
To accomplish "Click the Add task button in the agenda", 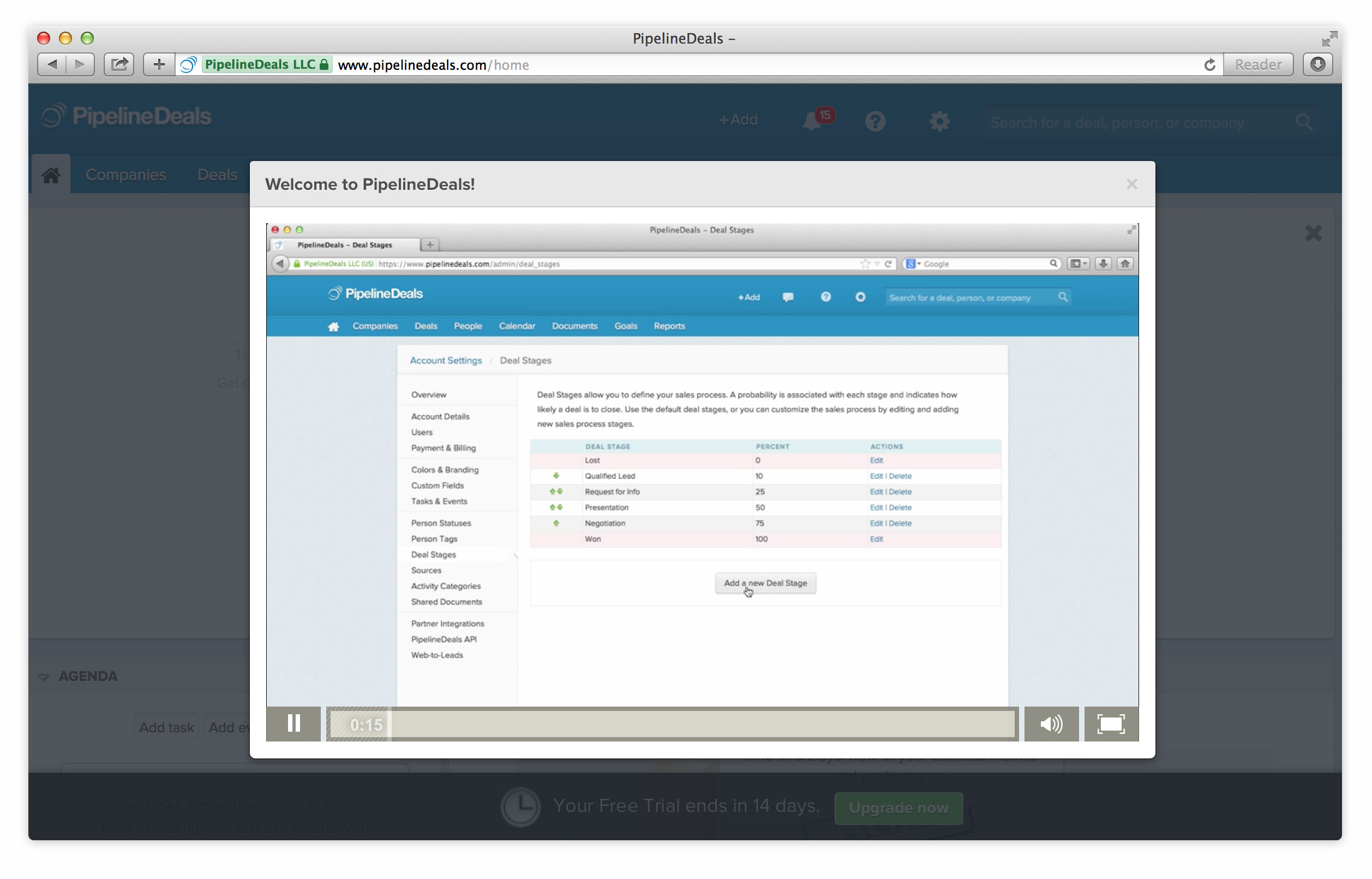I will pyautogui.click(x=166, y=727).
